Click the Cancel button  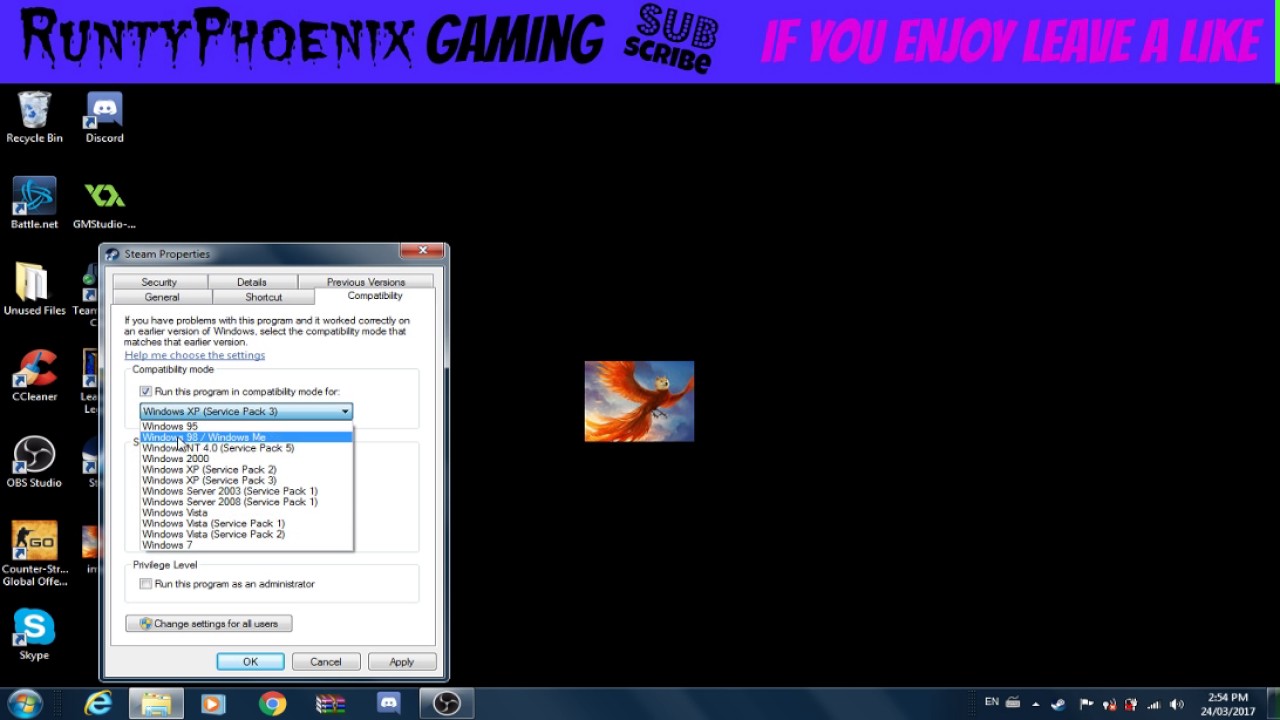[326, 661]
